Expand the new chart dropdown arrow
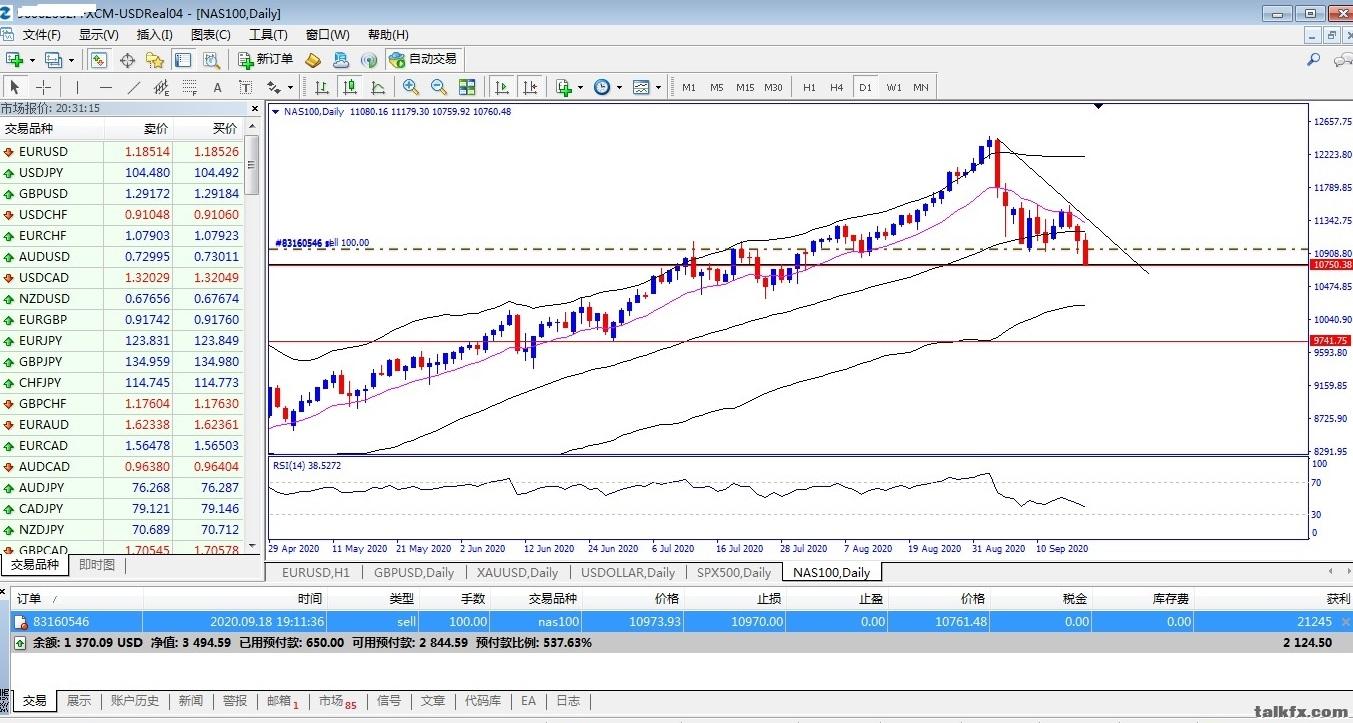 pos(33,60)
